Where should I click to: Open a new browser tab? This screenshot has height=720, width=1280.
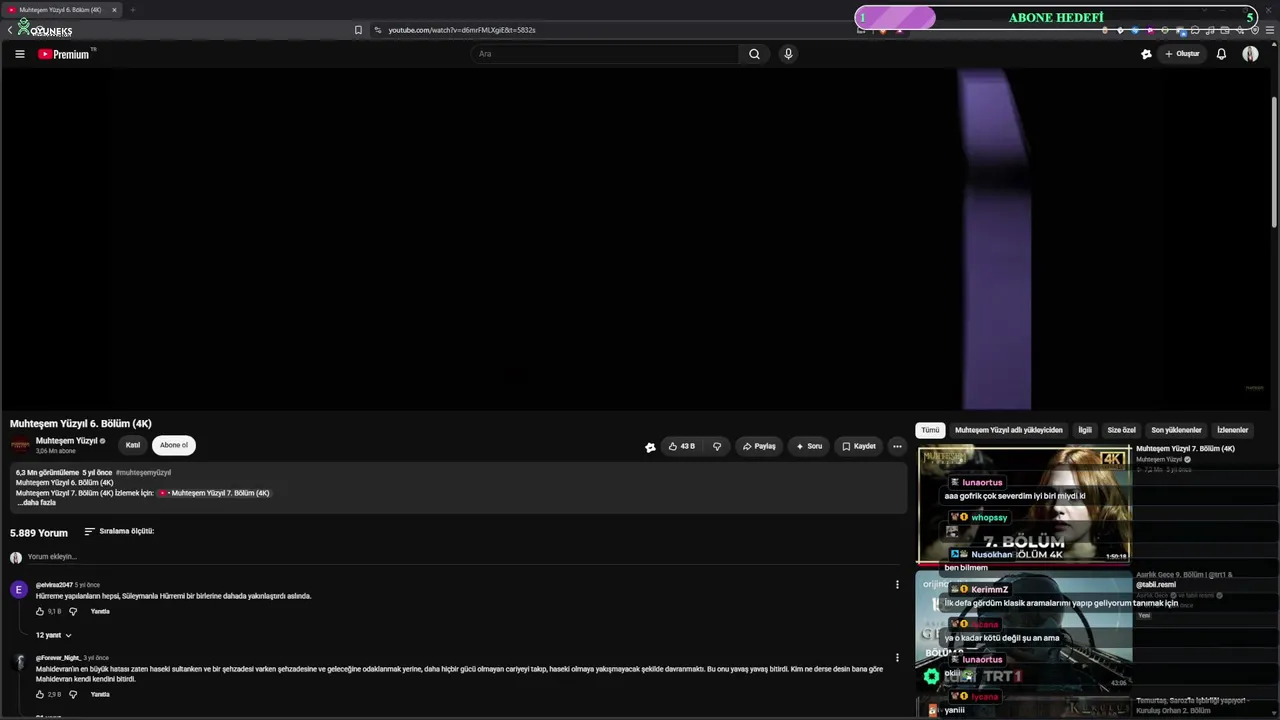(132, 10)
